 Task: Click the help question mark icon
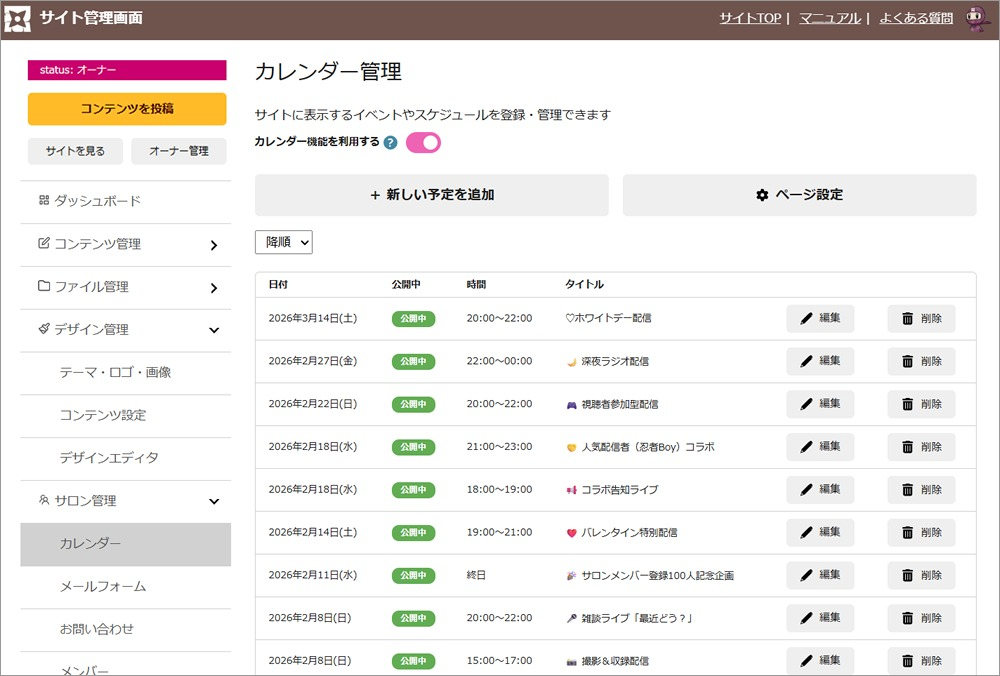[390, 143]
